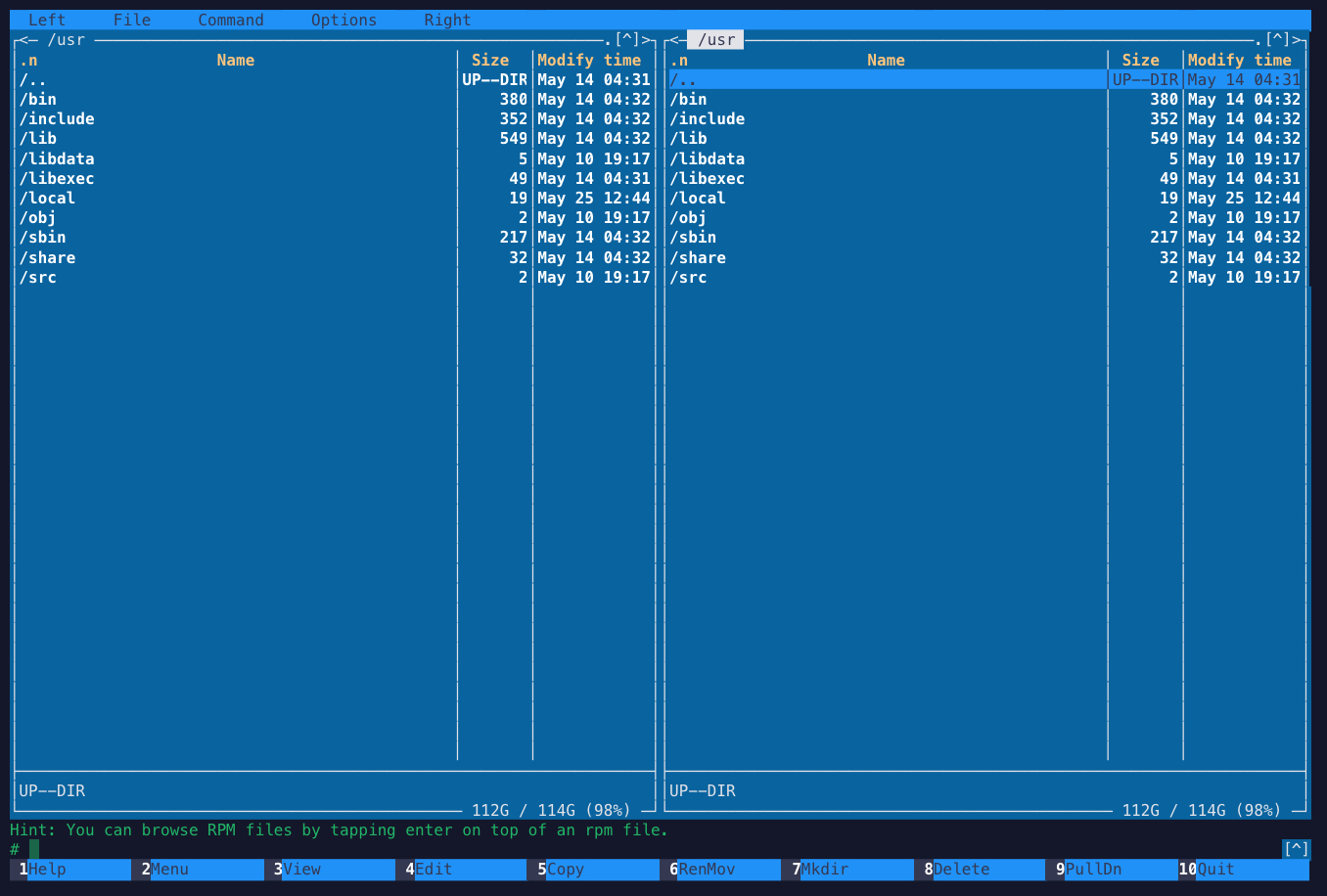Toggle sort order via left .n indicator
1327x896 pixels.
(x=28, y=61)
